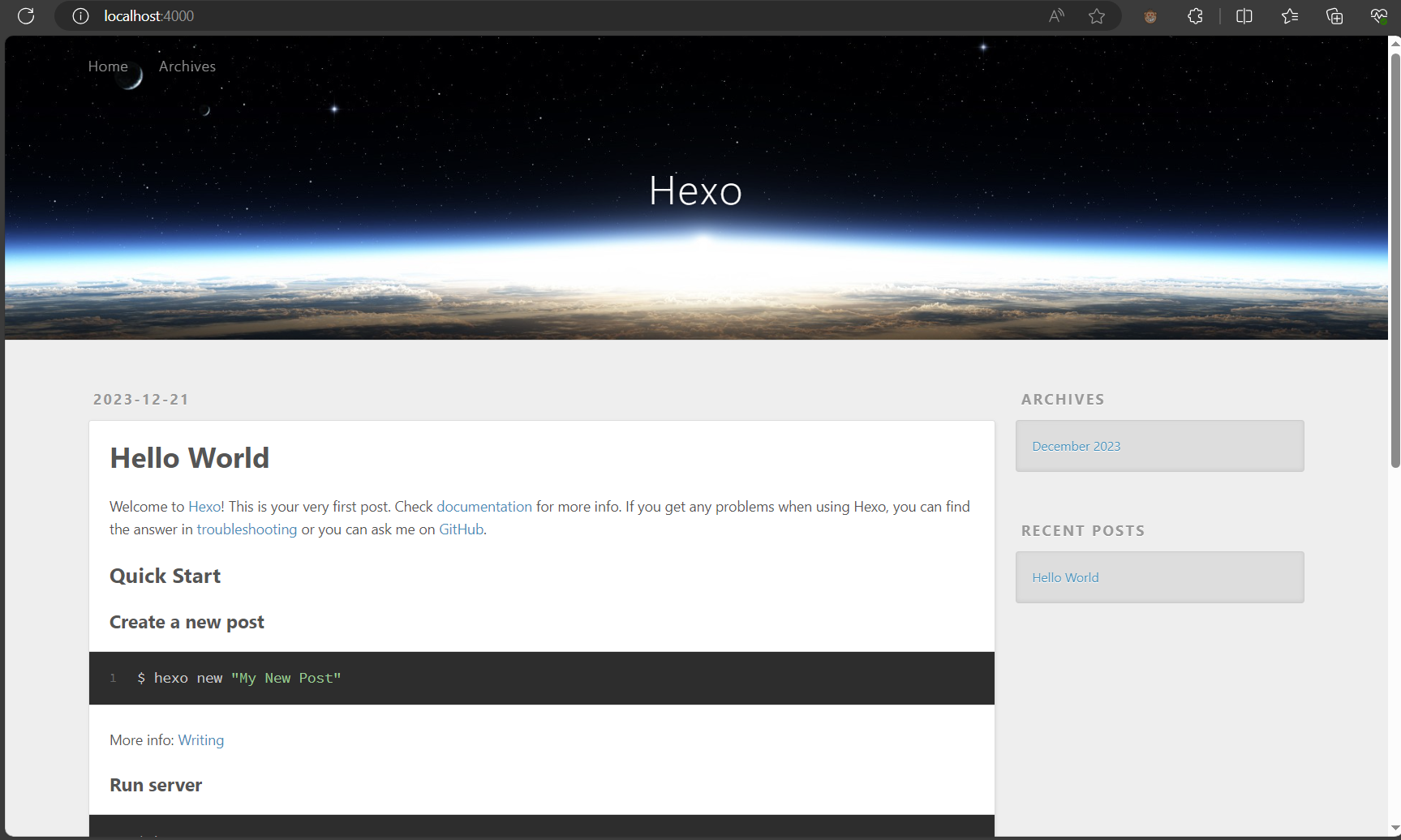
Task: View site information icon in address bar
Action: tap(80, 16)
